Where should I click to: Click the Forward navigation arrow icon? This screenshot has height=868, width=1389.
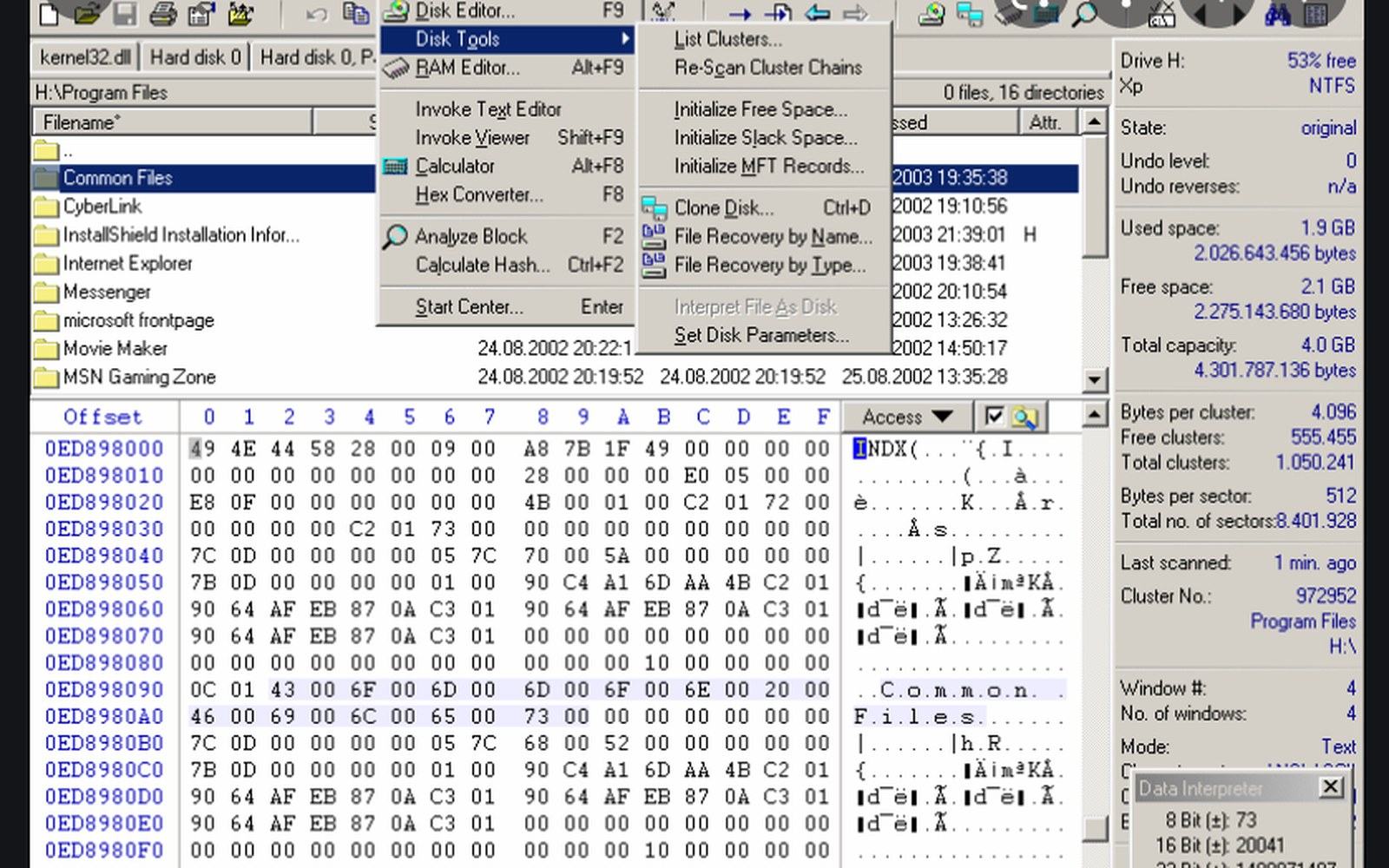tap(856, 13)
